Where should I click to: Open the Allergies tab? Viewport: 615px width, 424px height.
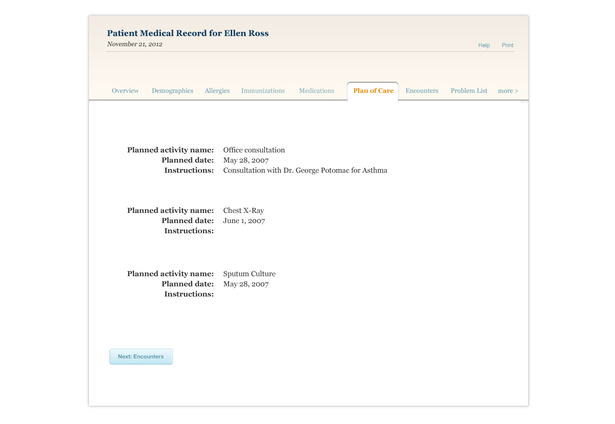click(x=217, y=91)
